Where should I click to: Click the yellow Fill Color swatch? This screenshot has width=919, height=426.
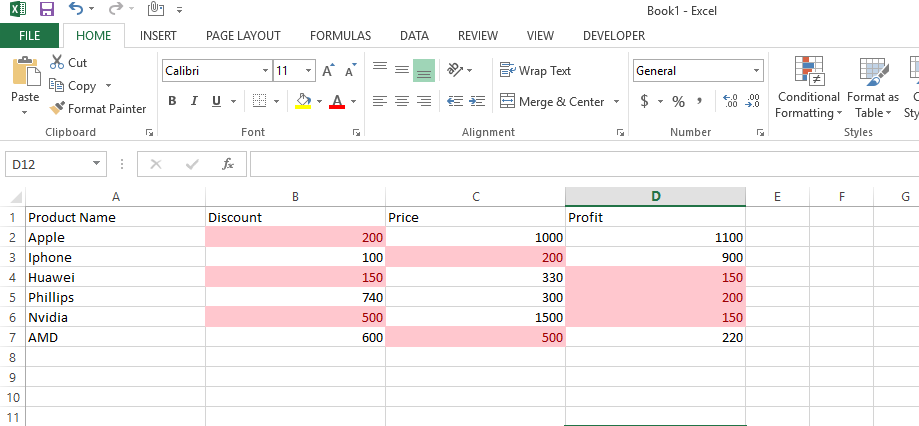coord(303,101)
